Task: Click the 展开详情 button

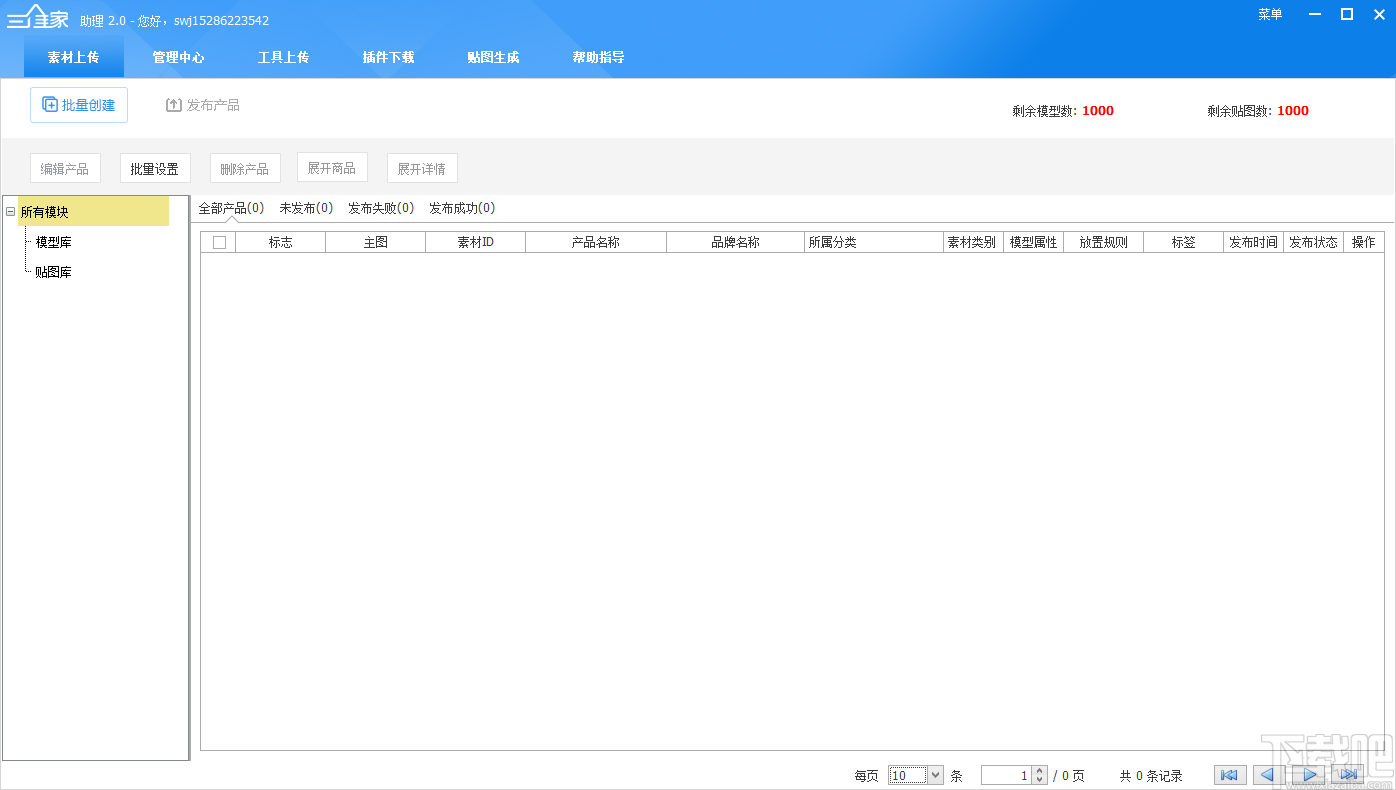Action: click(x=422, y=167)
